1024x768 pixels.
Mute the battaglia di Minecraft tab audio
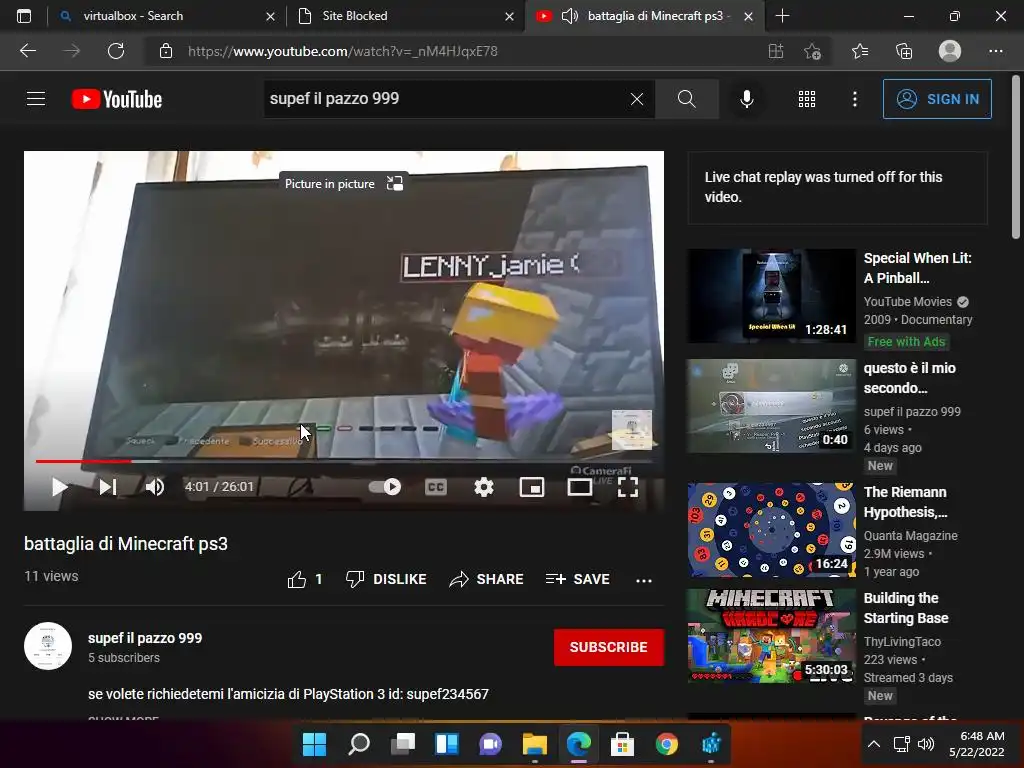click(x=569, y=16)
